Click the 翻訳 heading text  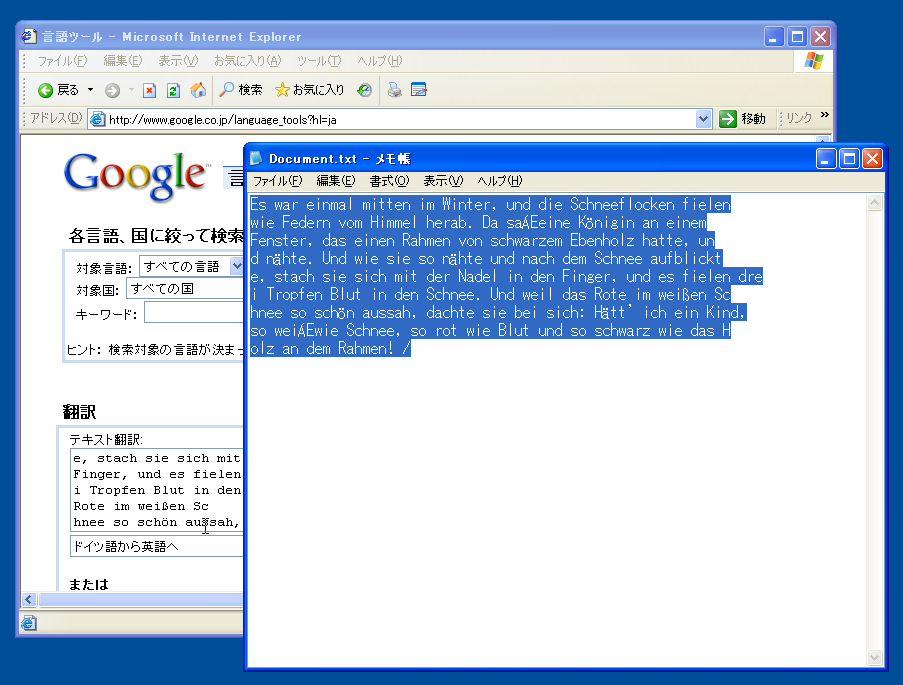pyautogui.click(x=79, y=411)
